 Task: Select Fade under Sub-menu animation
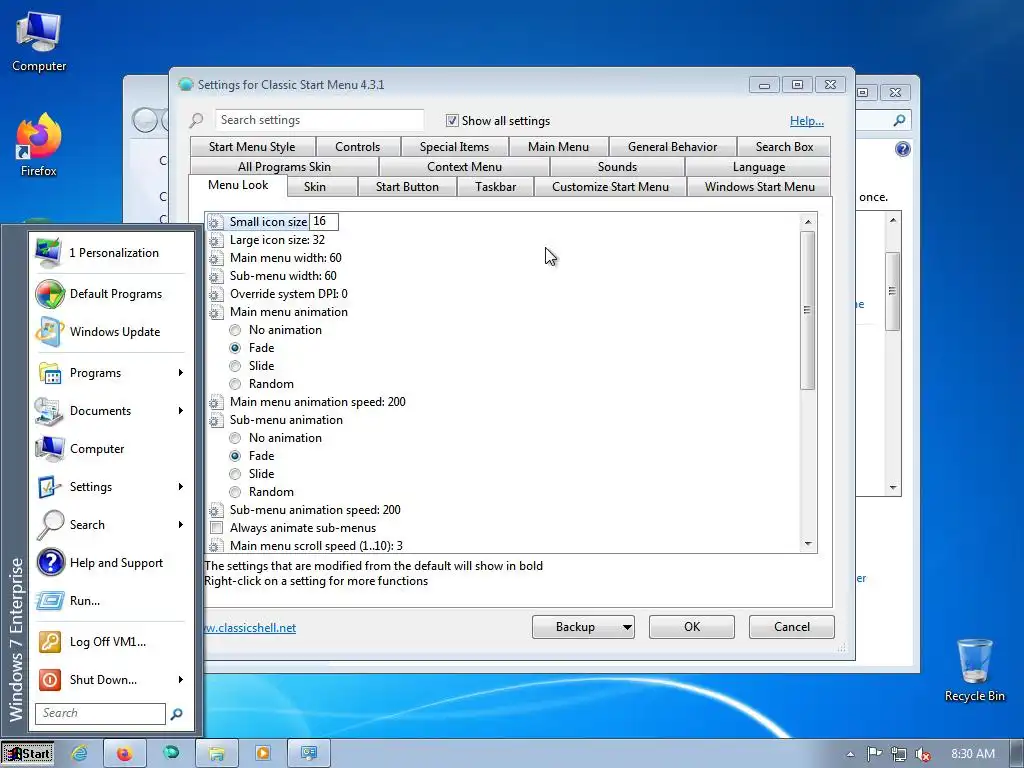point(235,456)
